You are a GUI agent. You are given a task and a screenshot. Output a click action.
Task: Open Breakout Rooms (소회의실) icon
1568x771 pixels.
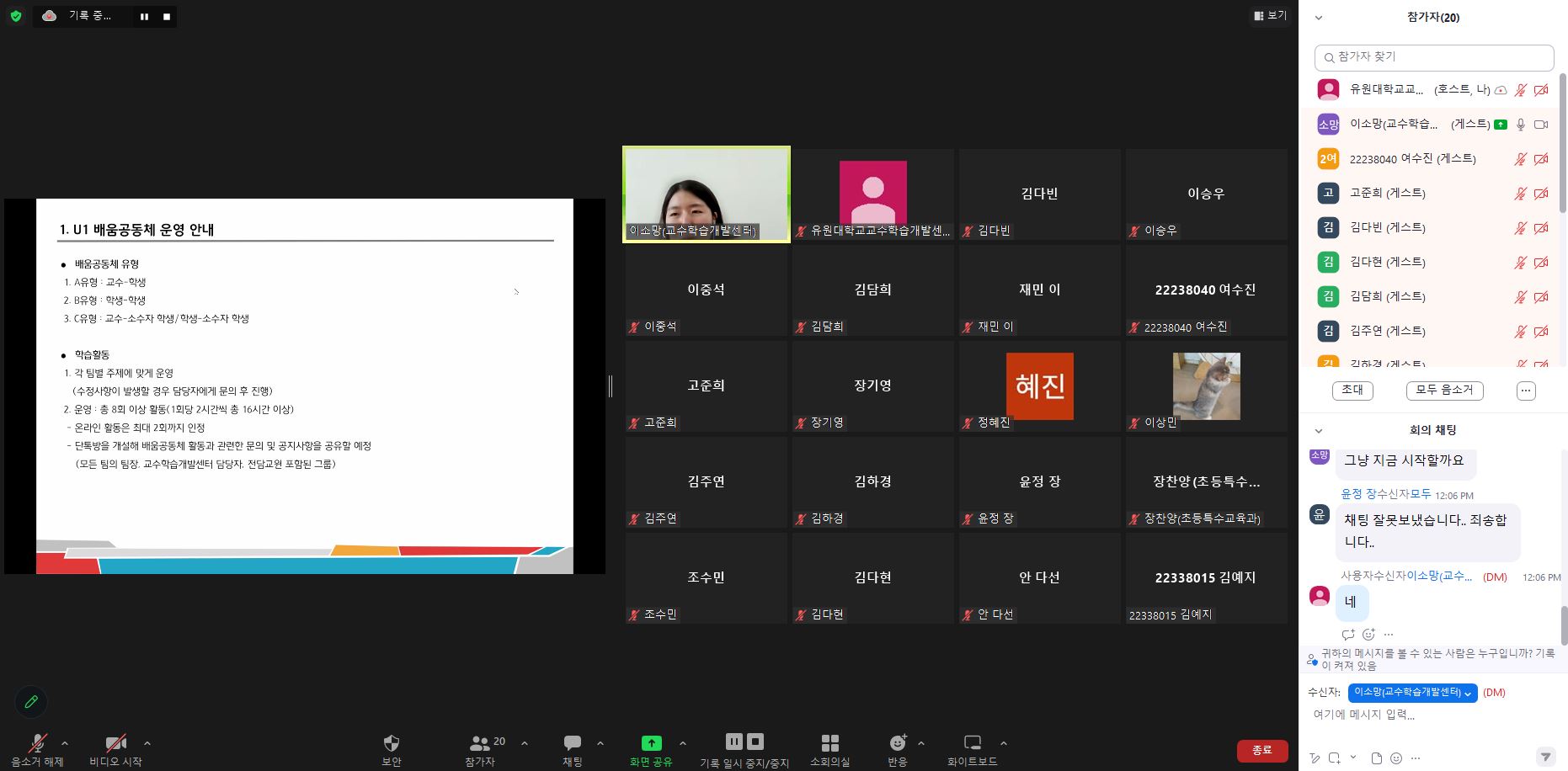coord(829,743)
